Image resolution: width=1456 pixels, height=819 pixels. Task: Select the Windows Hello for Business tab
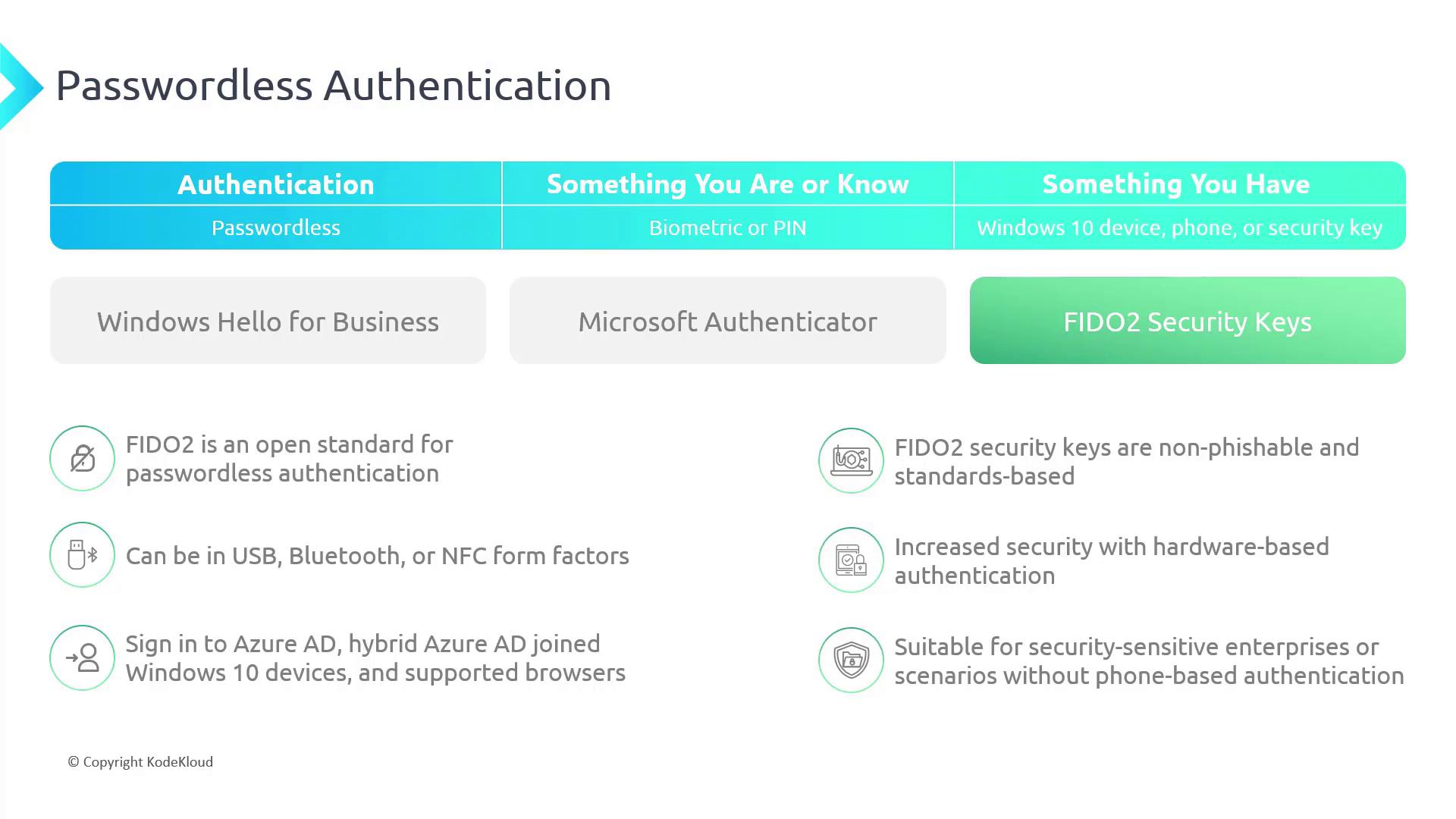(x=268, y=321)
